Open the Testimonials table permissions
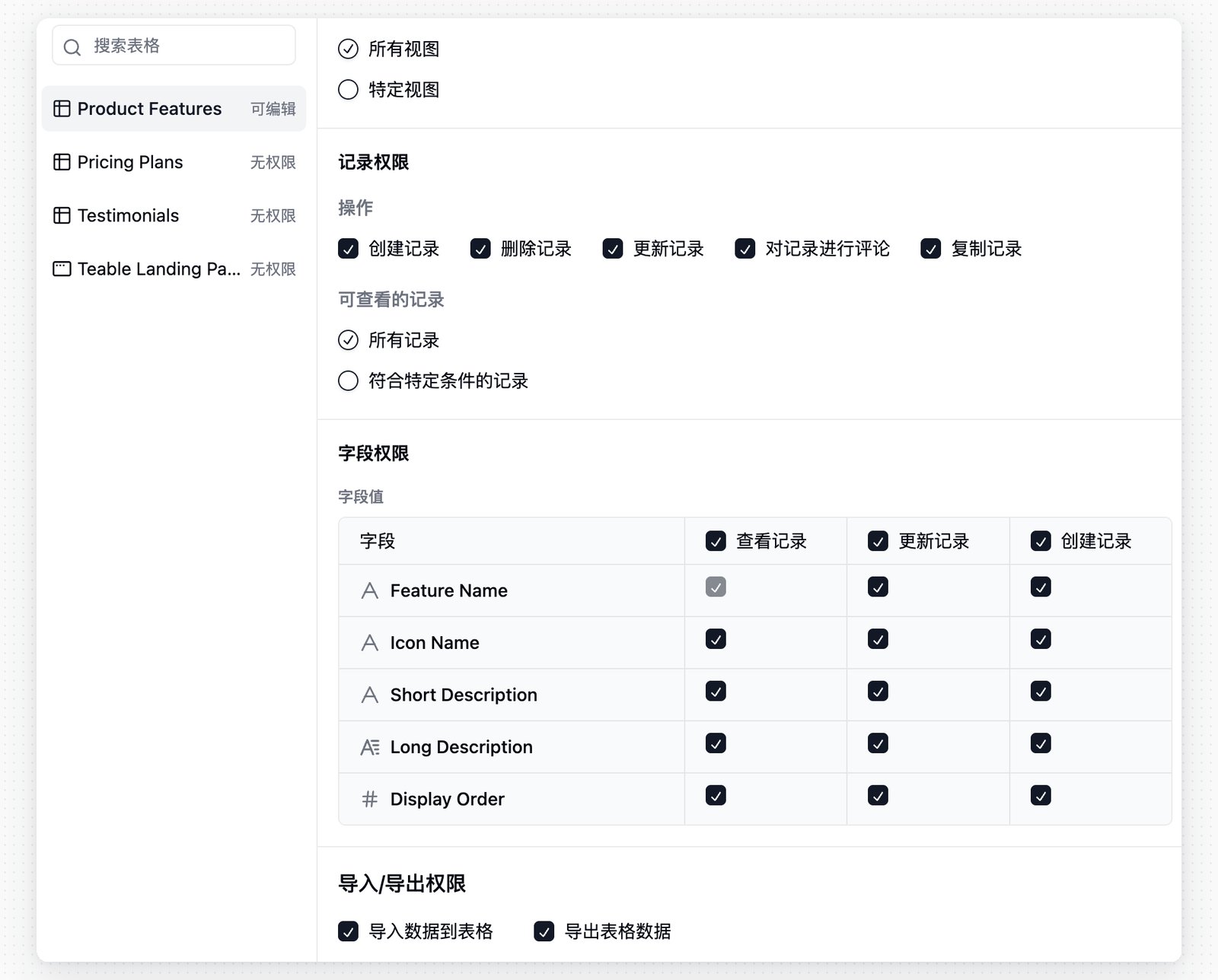The image size is (1218, 980). pyautogui.click(x=174, y=215)
